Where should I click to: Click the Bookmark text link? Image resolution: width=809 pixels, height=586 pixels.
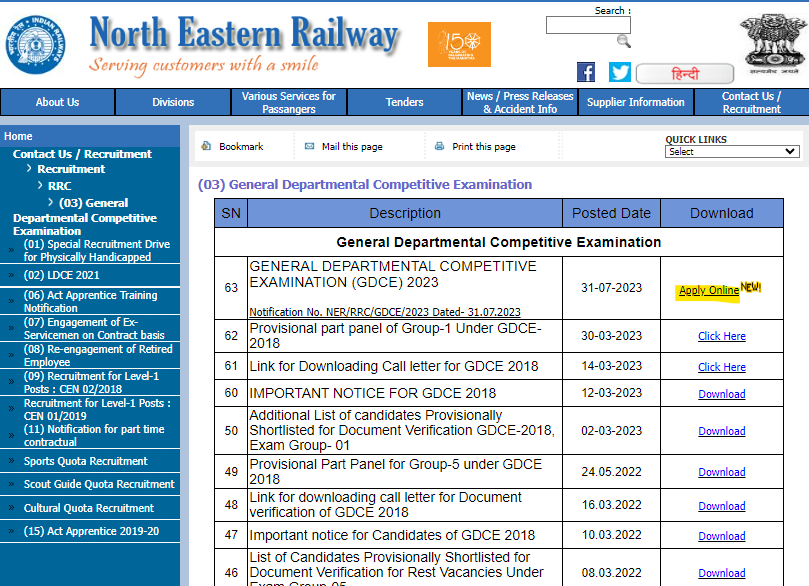[x=241, y=146]
